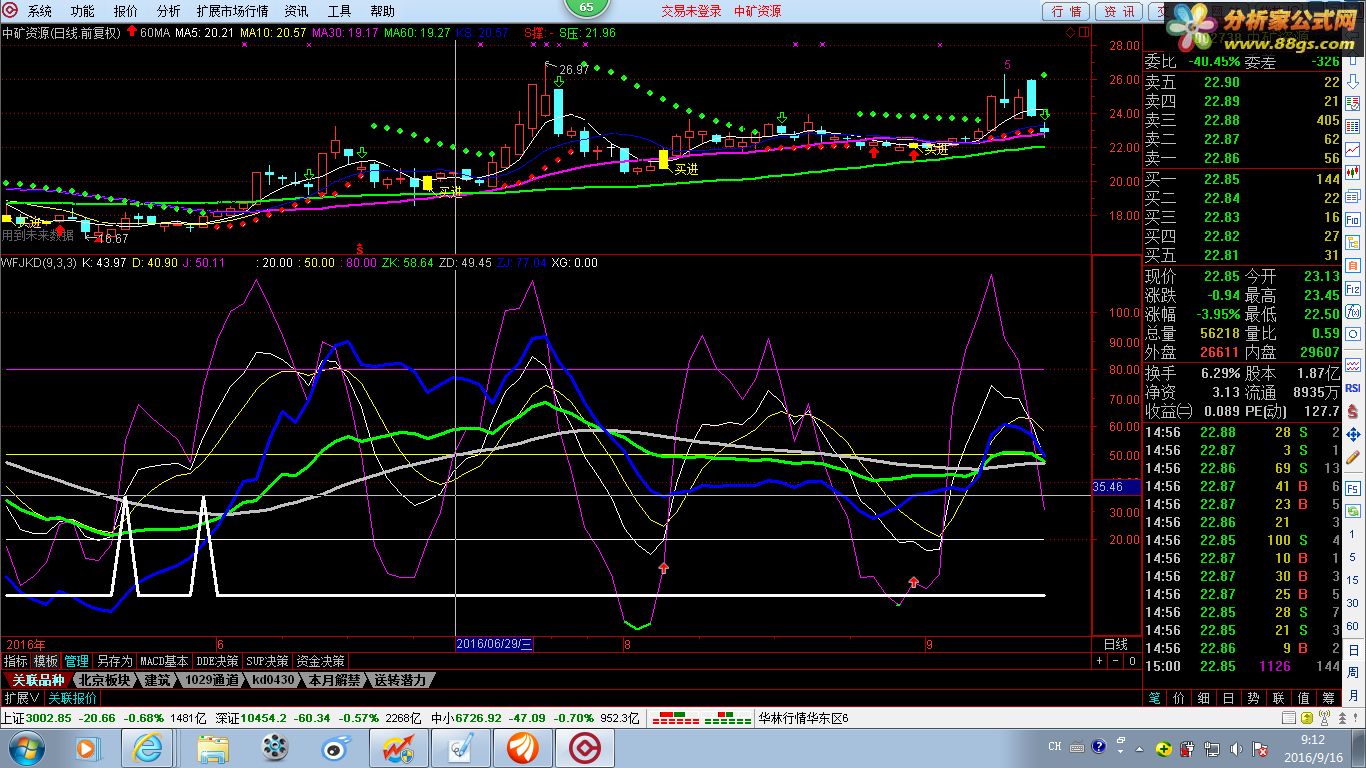
Task: Click the tree structure icon in right toolbar
Action: pos(1353,242)
